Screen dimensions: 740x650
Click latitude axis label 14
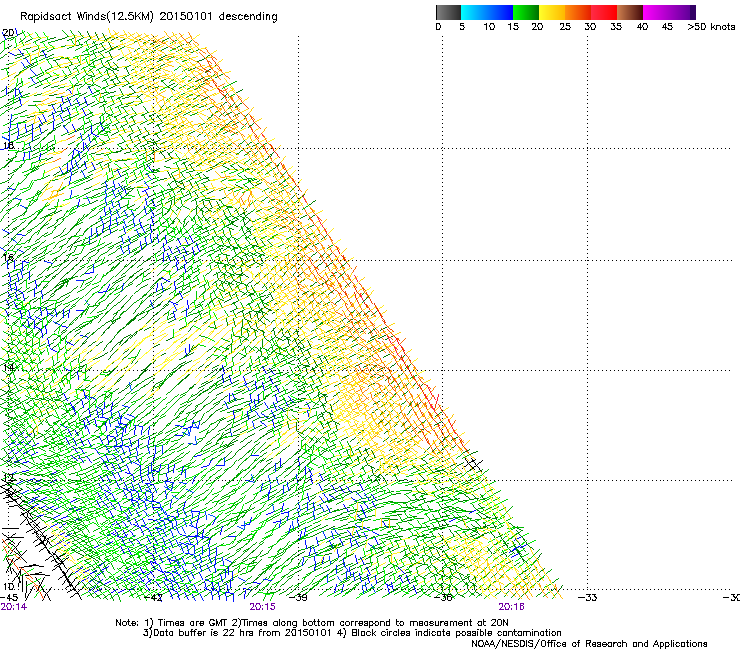[8, 367]
